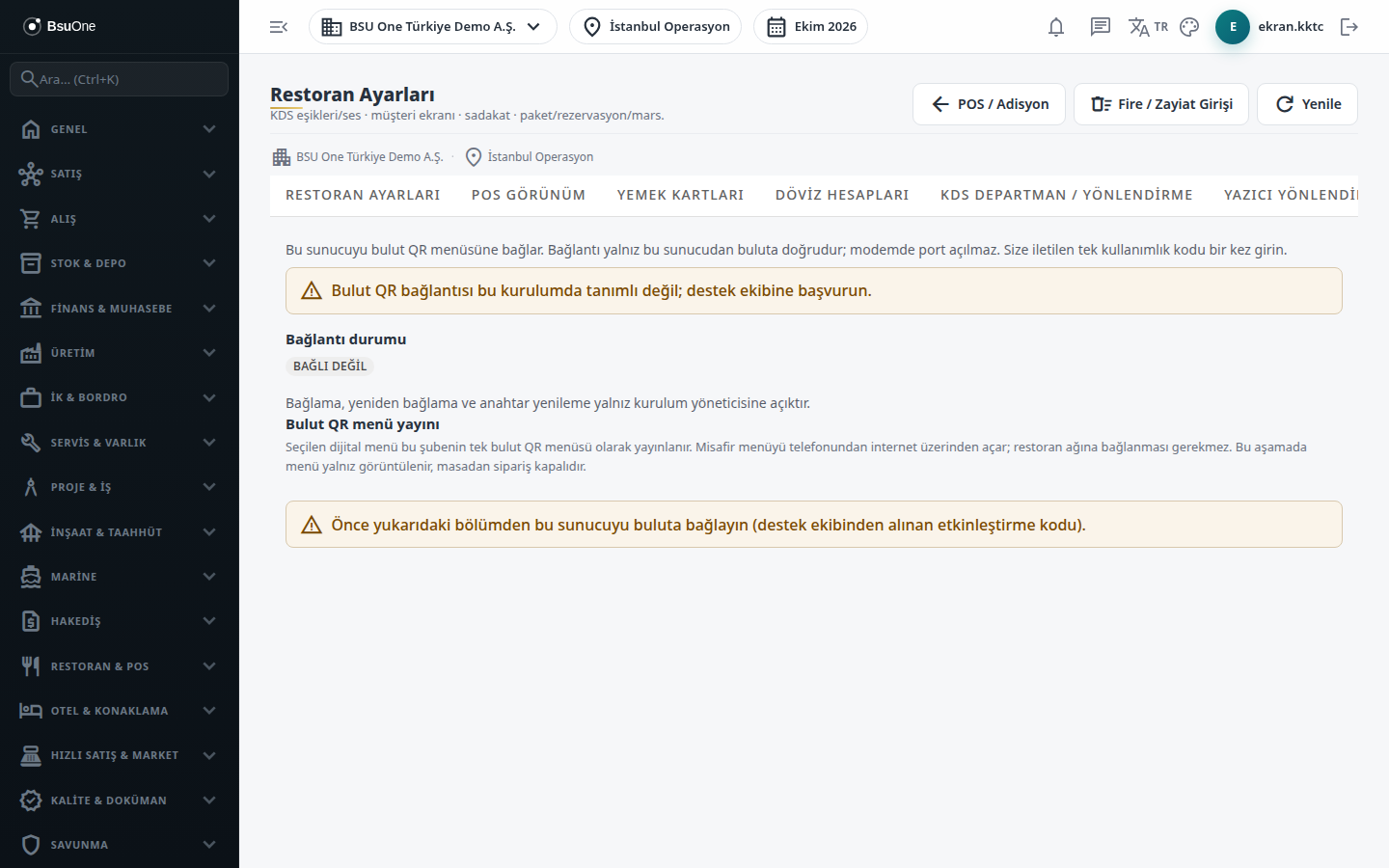Switch language via TR translate icon

[x=1148, y=27]
